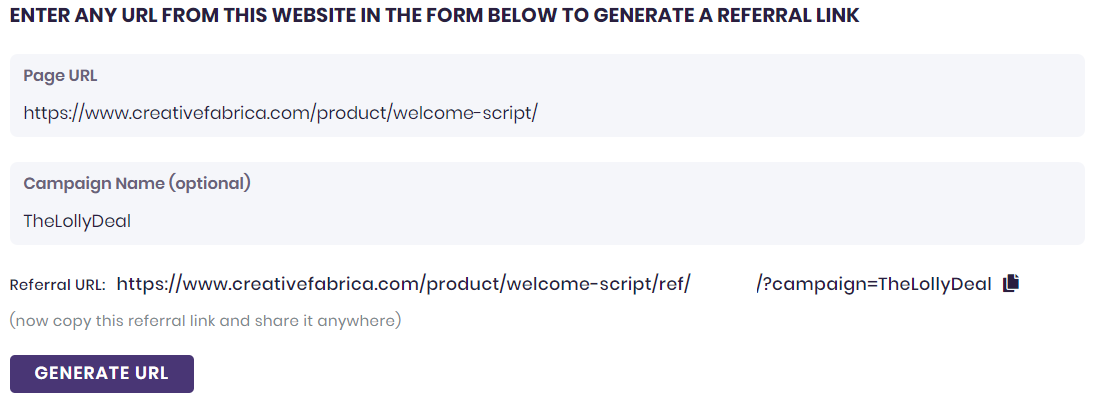
Task: Click the word 'optional' in Campaign Name label
Action: pos(210,184)
